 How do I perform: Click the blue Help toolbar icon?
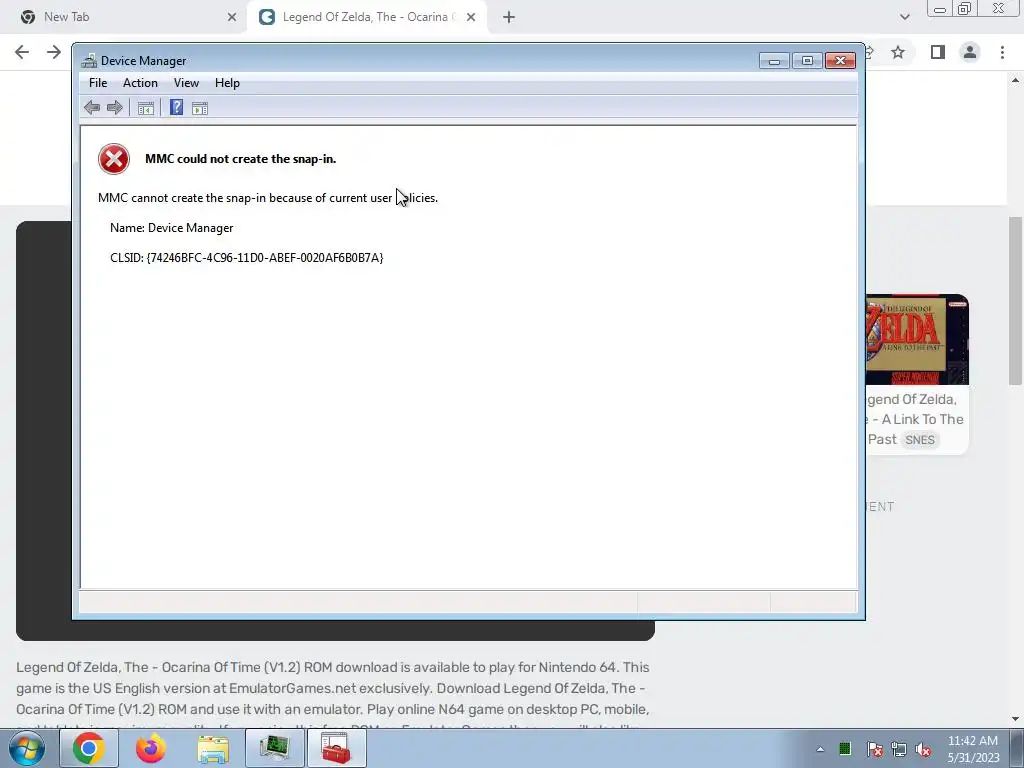(x=176, y=107)
